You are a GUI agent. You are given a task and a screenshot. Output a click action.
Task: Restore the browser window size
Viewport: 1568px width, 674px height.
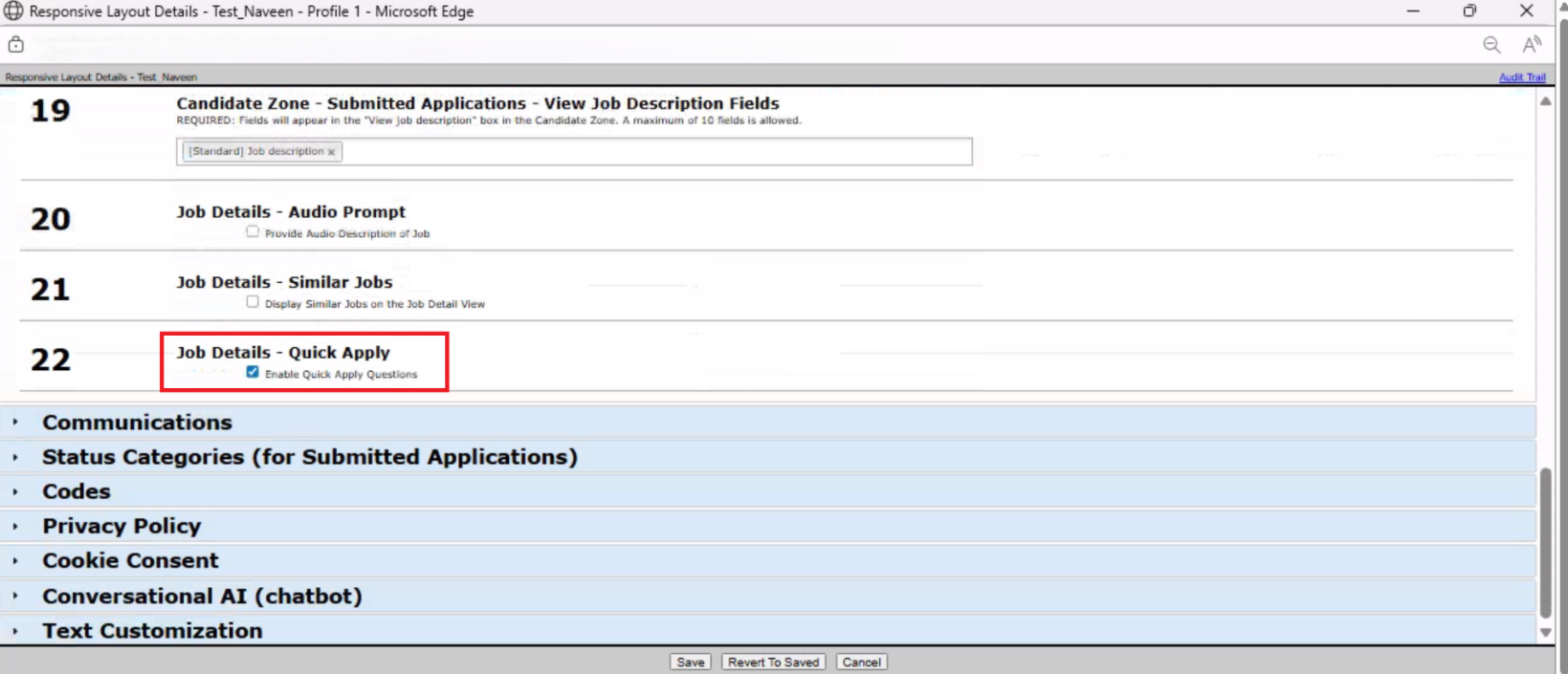1469,11
